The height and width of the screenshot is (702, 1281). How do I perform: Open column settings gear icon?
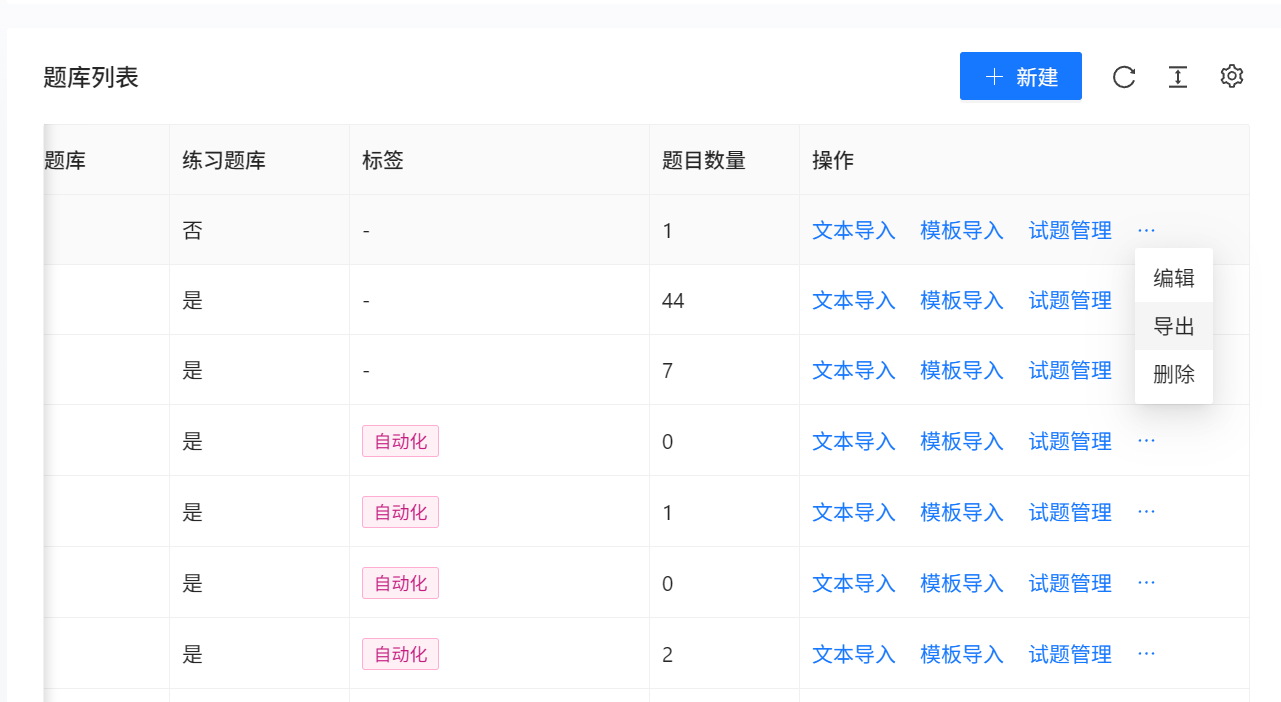point(1232,77)
